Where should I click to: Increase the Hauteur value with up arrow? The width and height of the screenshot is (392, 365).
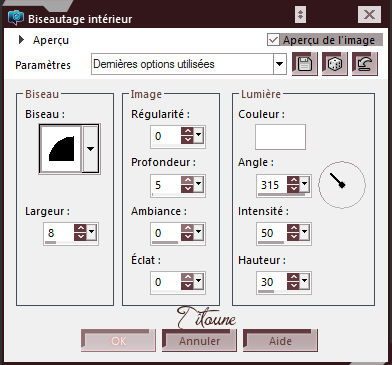pos(293,277)
